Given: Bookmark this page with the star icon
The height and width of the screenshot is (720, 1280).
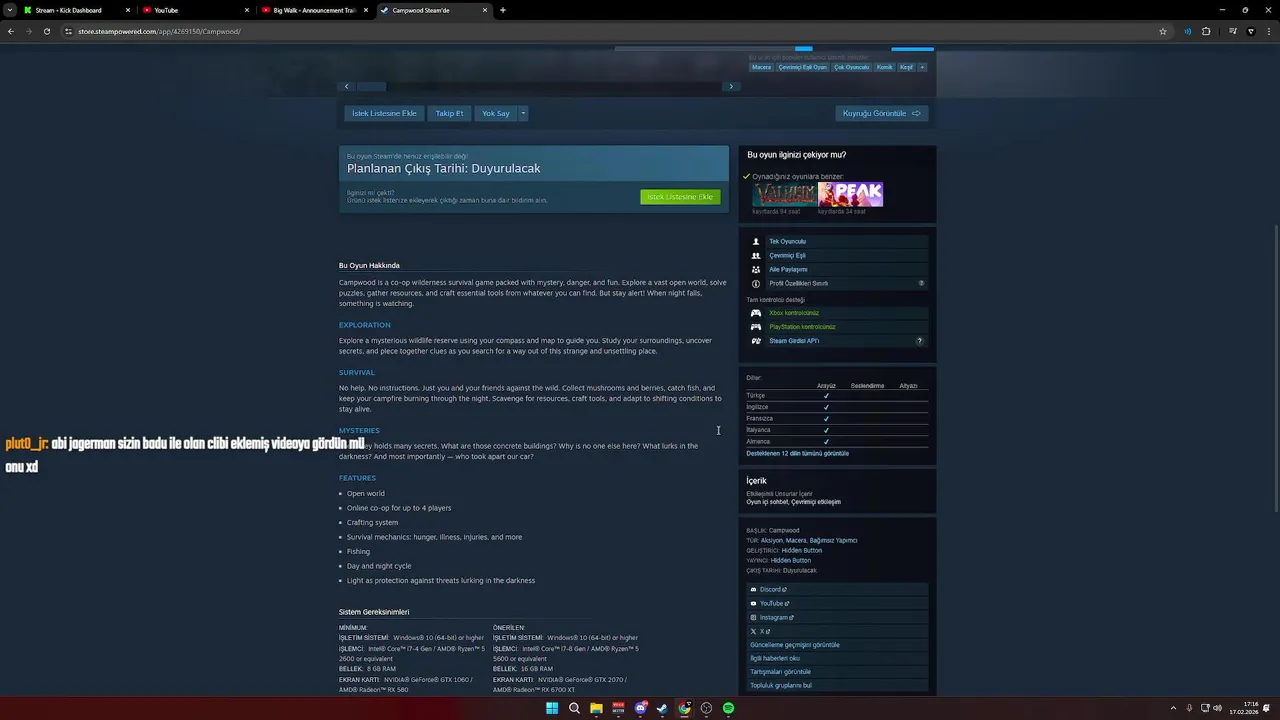Looking at the screenshot, I should coord(1163,31).
